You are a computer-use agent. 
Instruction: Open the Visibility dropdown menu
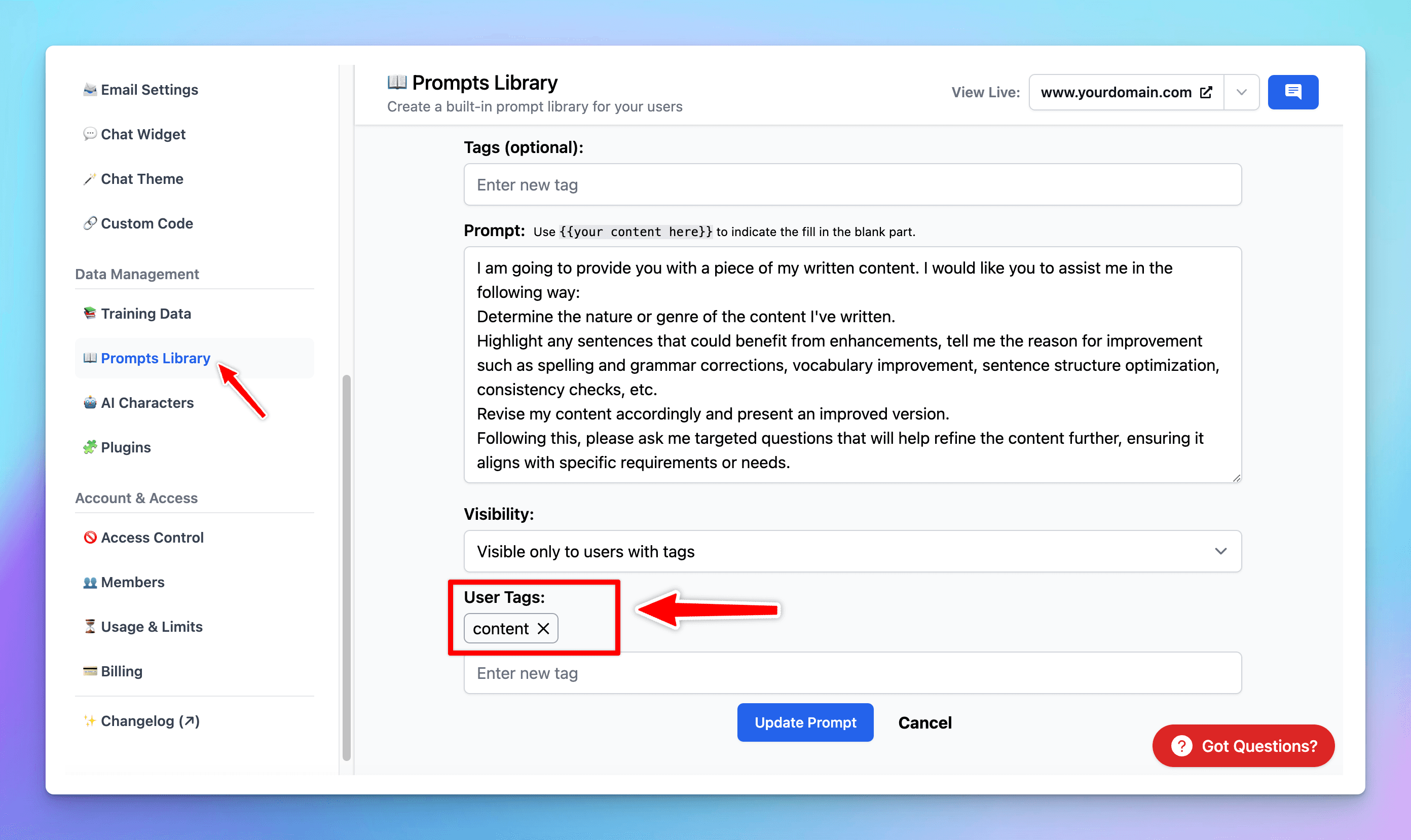852,551
